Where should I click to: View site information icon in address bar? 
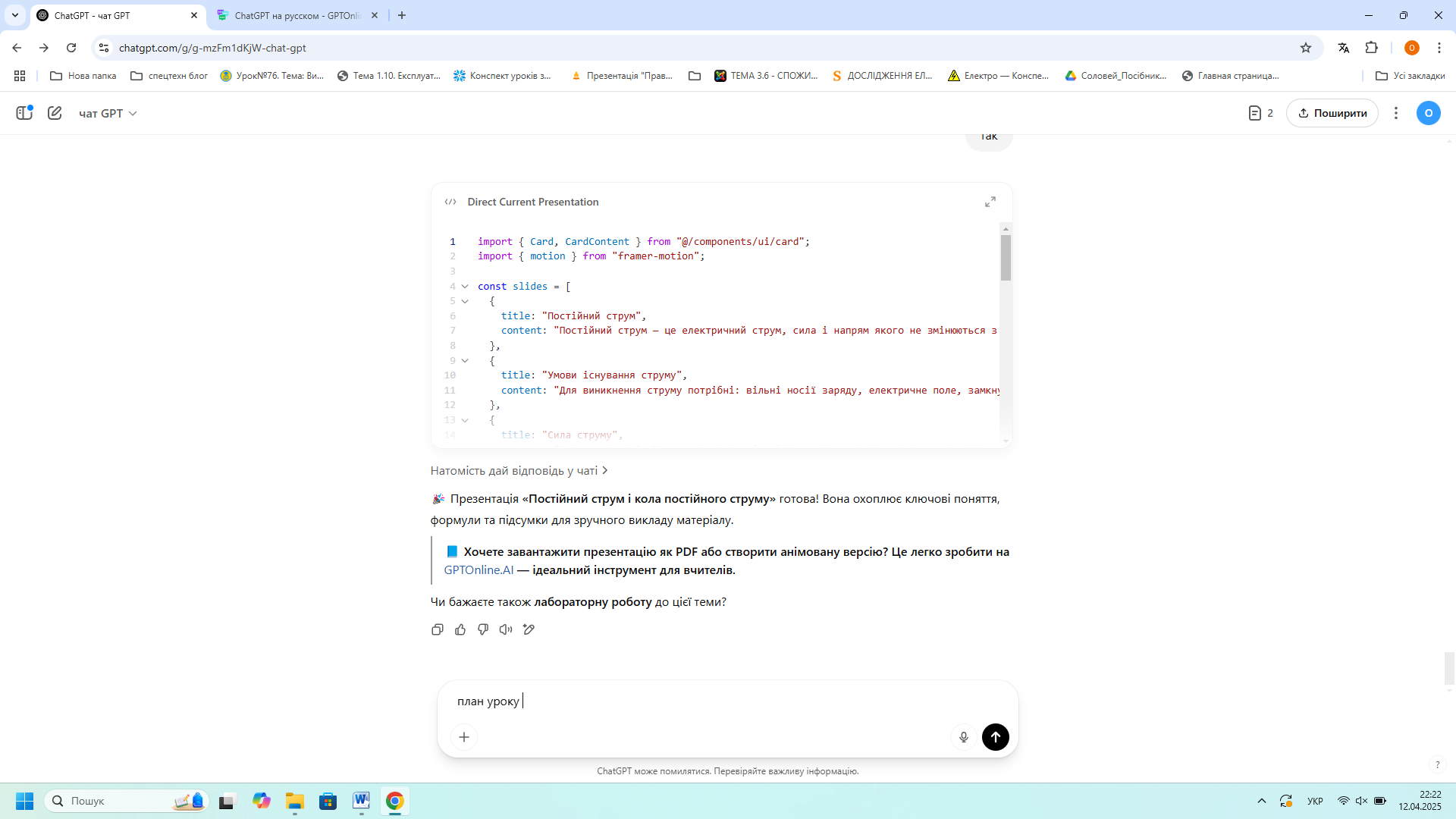pos(104,48)
